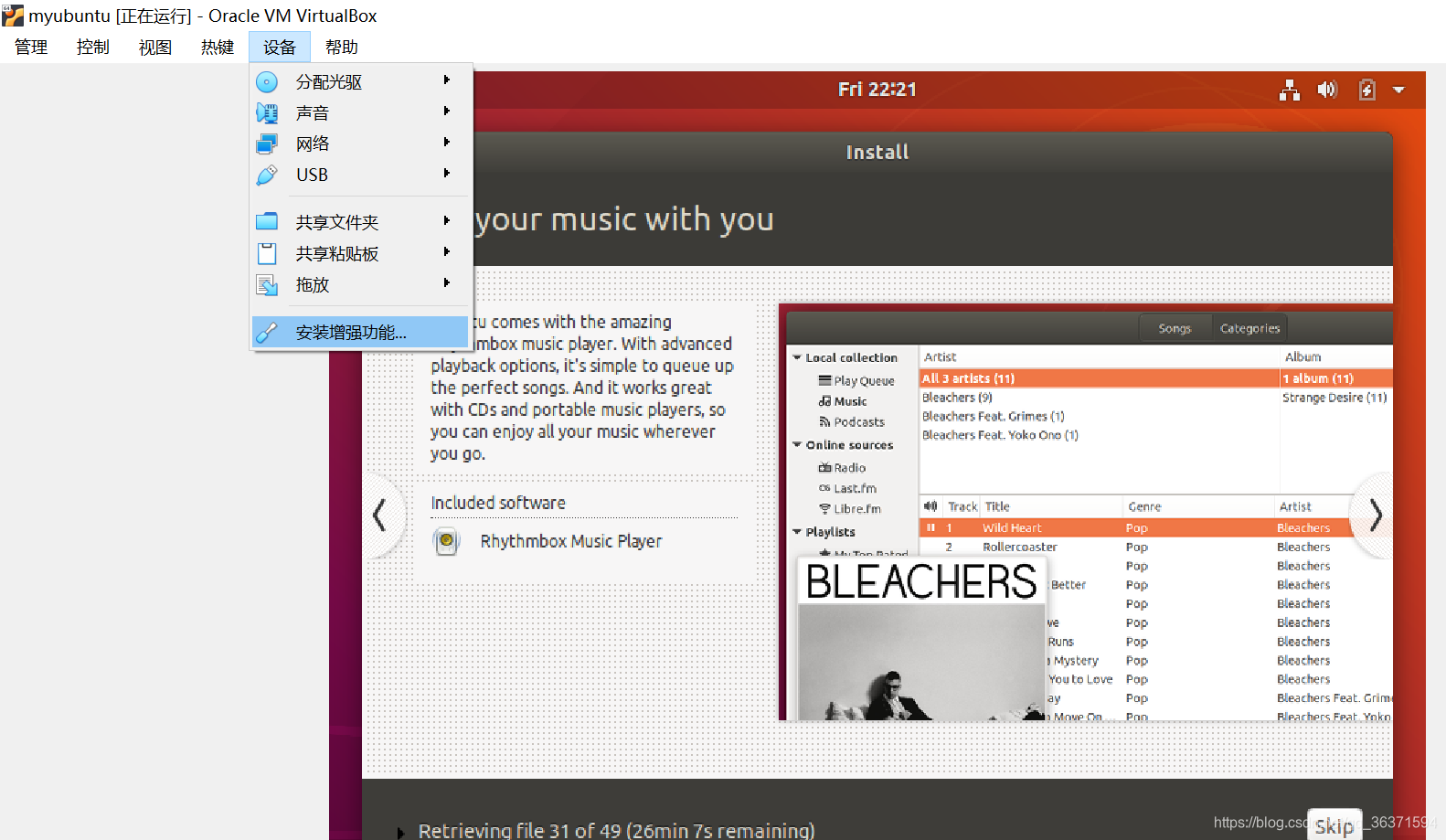Image resolution: width=1446 pixels, height=840 pixels.
Task: Select 安装增强功能... menu entry
Action: [x=360, y=333]
